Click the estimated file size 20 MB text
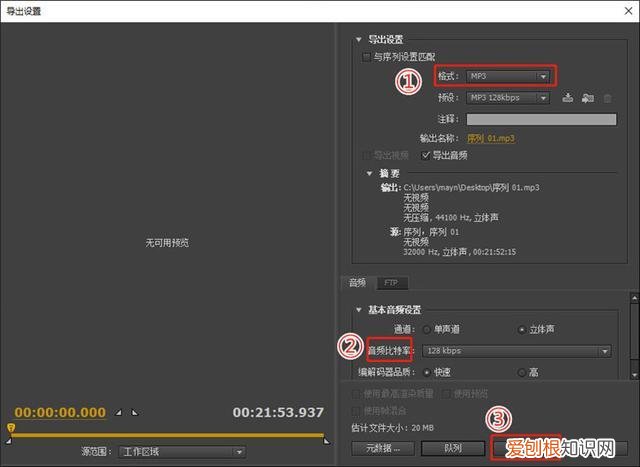The image size is (640, 467). coord(392,428)
